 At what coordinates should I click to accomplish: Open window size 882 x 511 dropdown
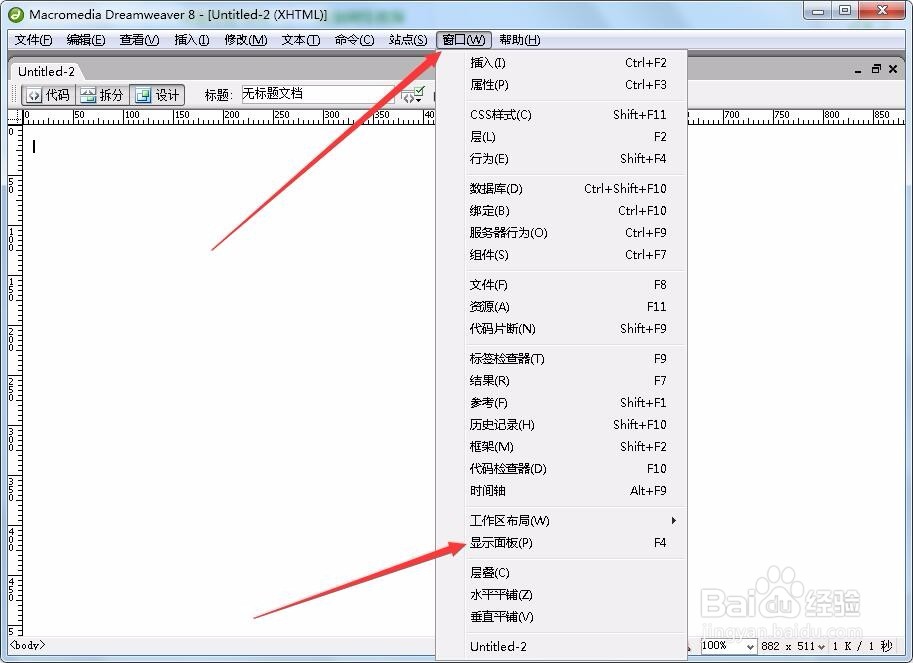(x=793, y=646)
